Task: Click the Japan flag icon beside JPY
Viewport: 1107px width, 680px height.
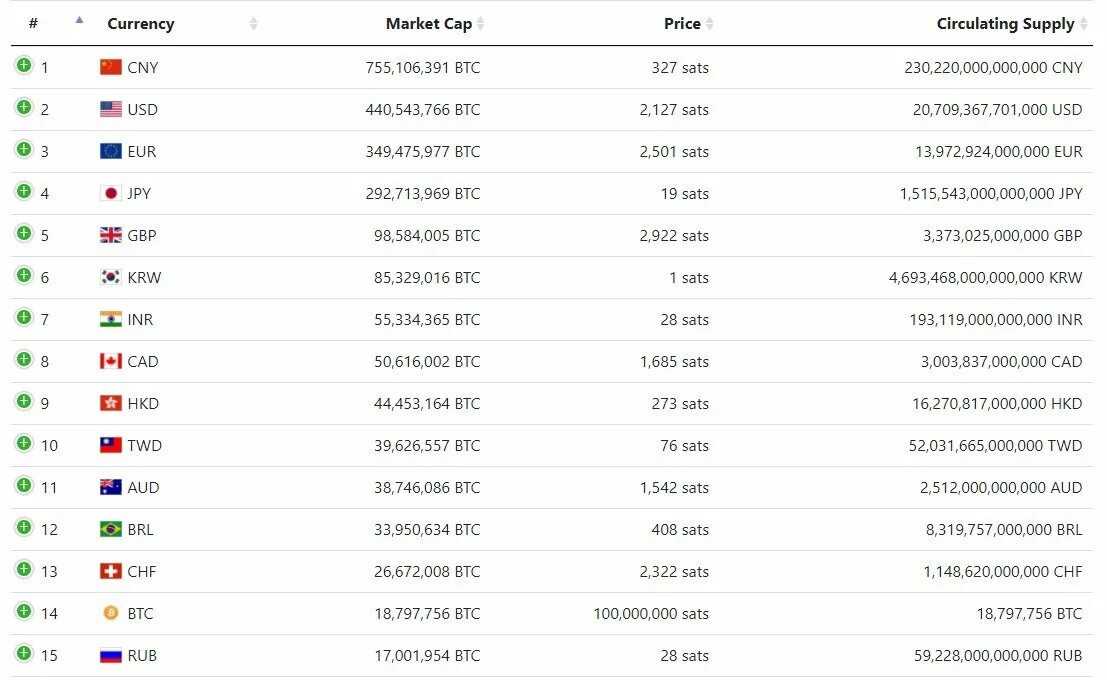Action: [x=110, y=193]
